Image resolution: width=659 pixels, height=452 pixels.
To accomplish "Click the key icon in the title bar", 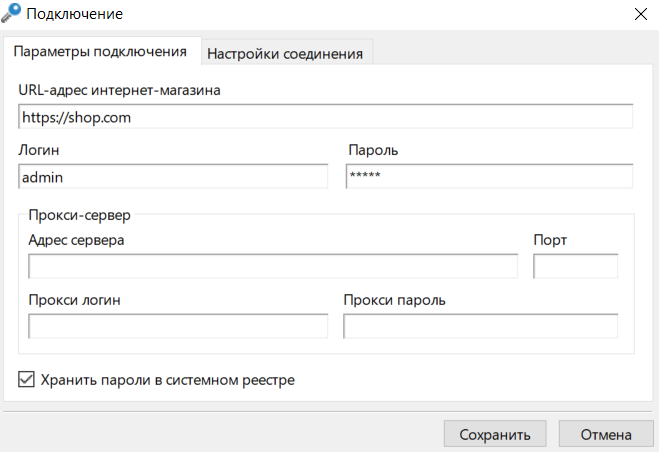I will point(11,12).
